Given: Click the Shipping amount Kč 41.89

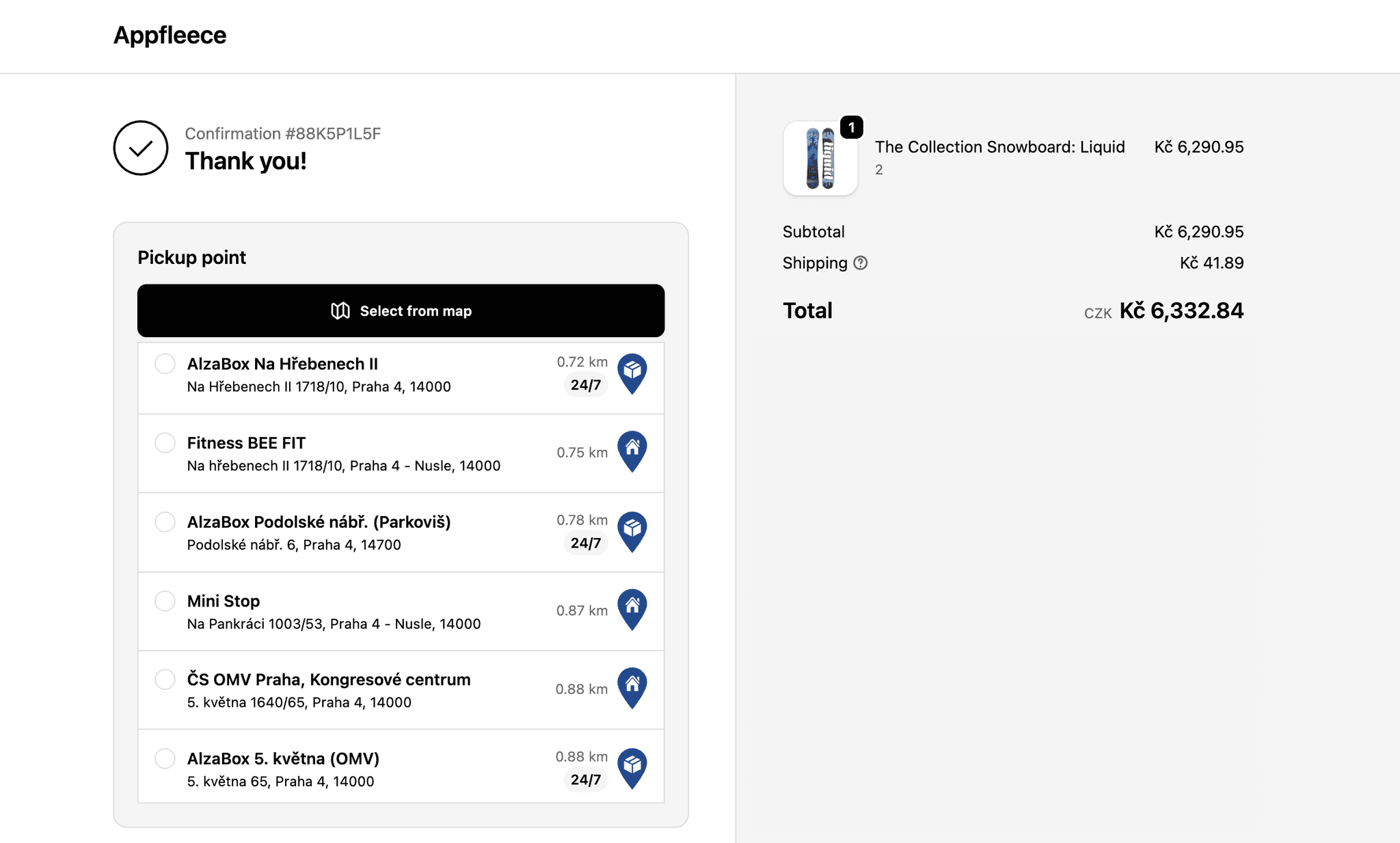Looking at the screenshot, I should pos(1211,263).
